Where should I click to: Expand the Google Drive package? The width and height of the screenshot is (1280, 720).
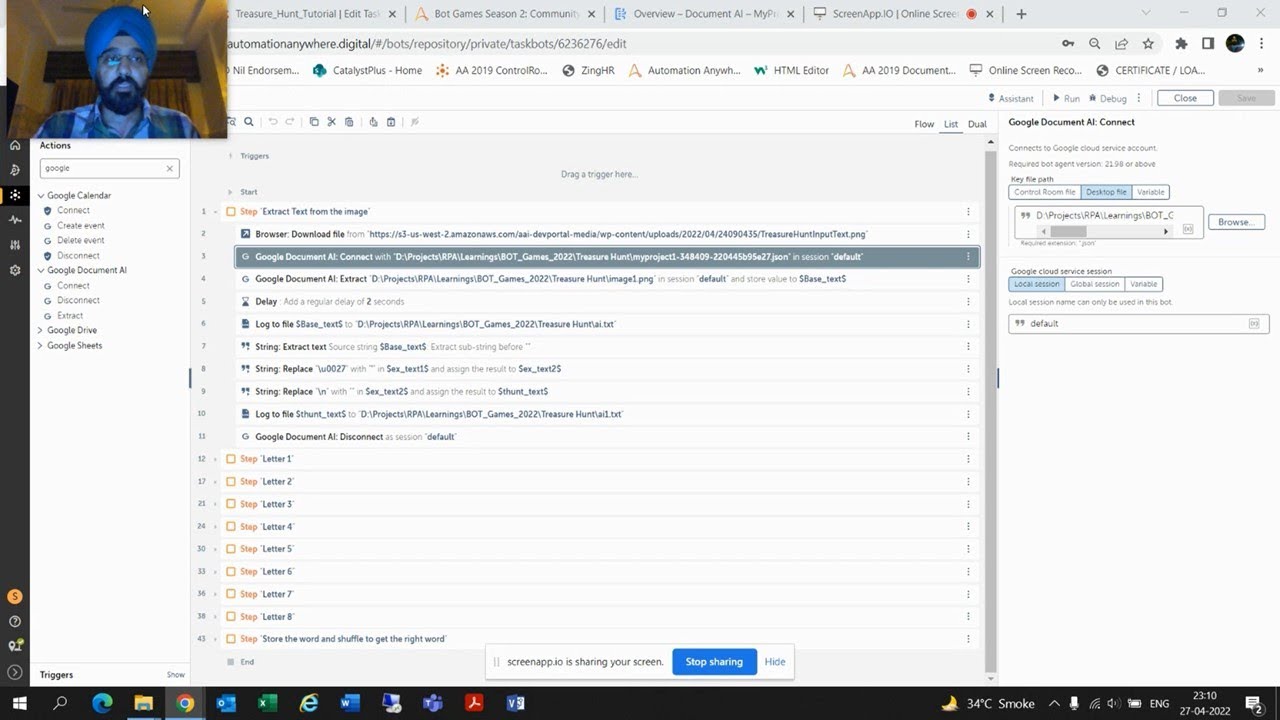pyautogui.click(x=40, y=330)
